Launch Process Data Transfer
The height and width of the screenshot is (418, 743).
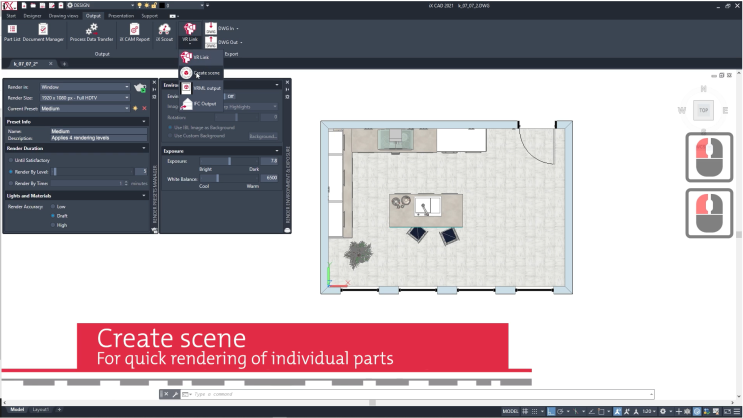tap(91, 32)
